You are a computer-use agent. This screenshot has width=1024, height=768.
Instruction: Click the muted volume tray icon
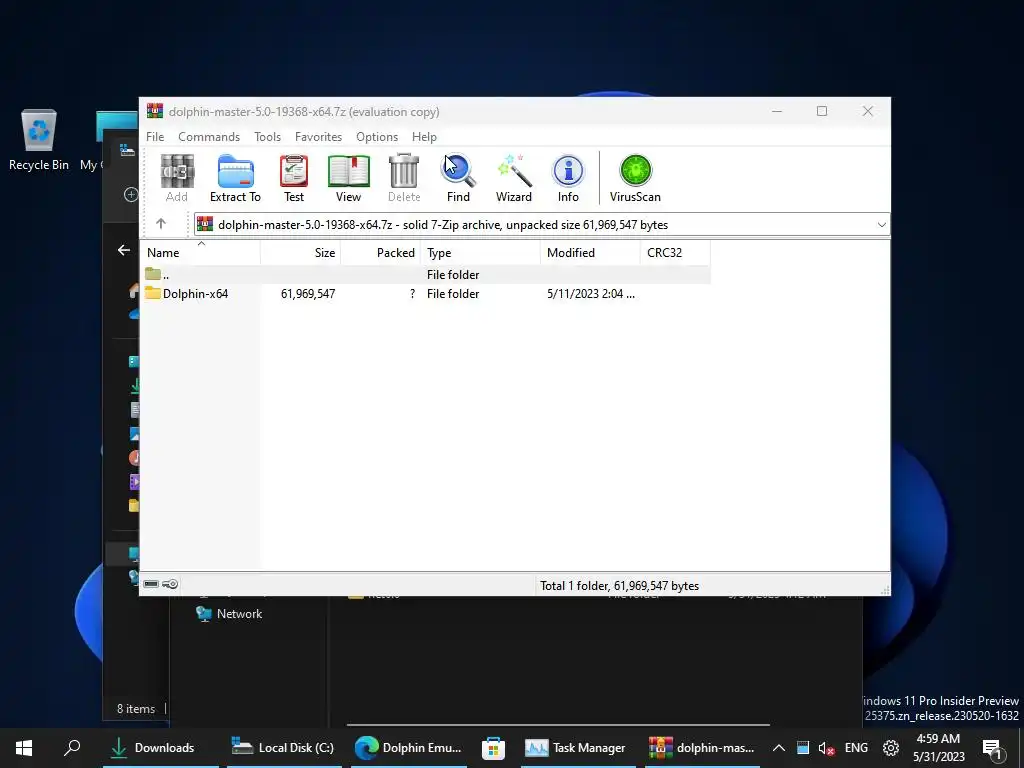[827, 748]
